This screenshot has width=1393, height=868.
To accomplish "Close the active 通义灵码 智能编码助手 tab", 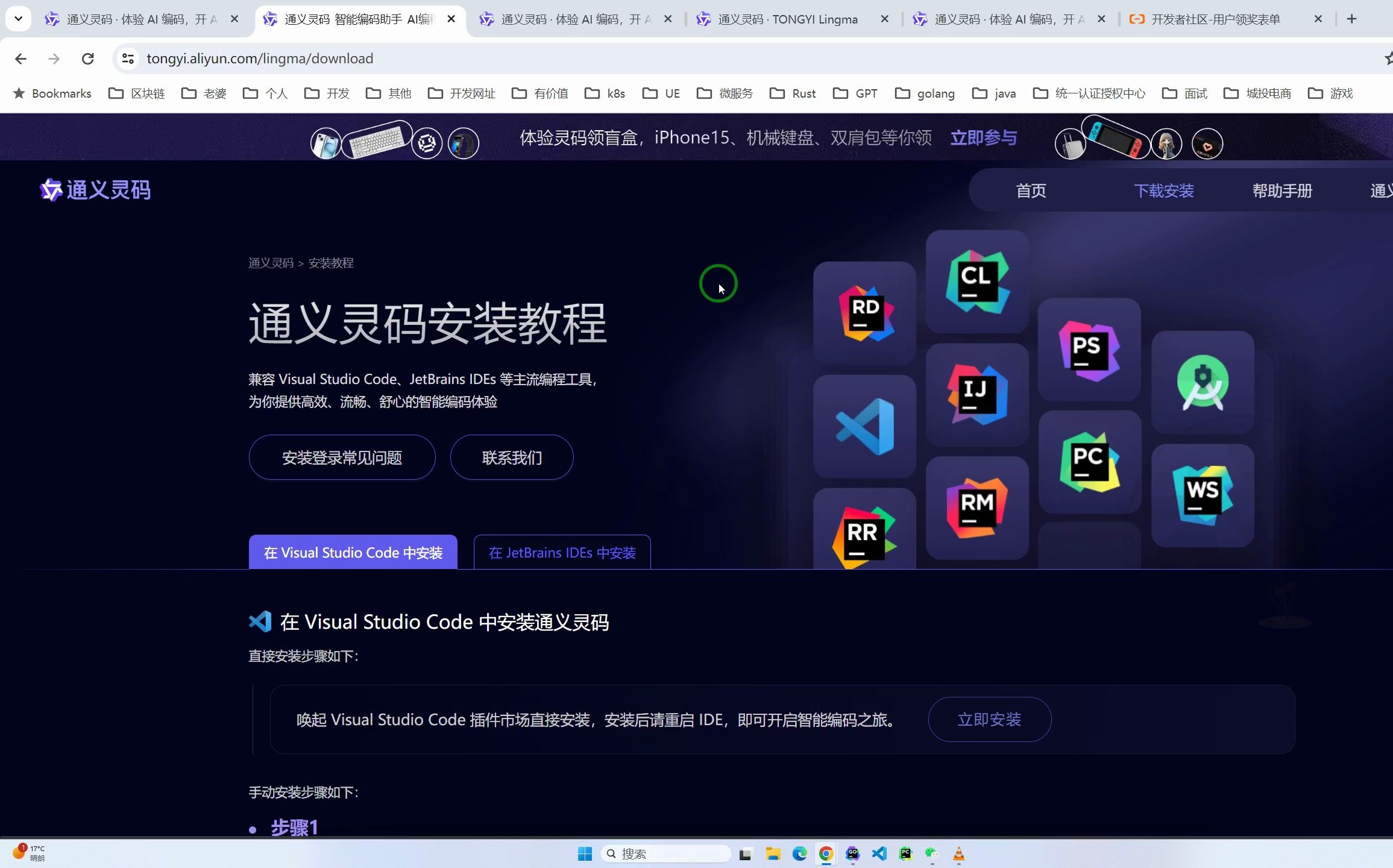I will [x=451, y=19].
